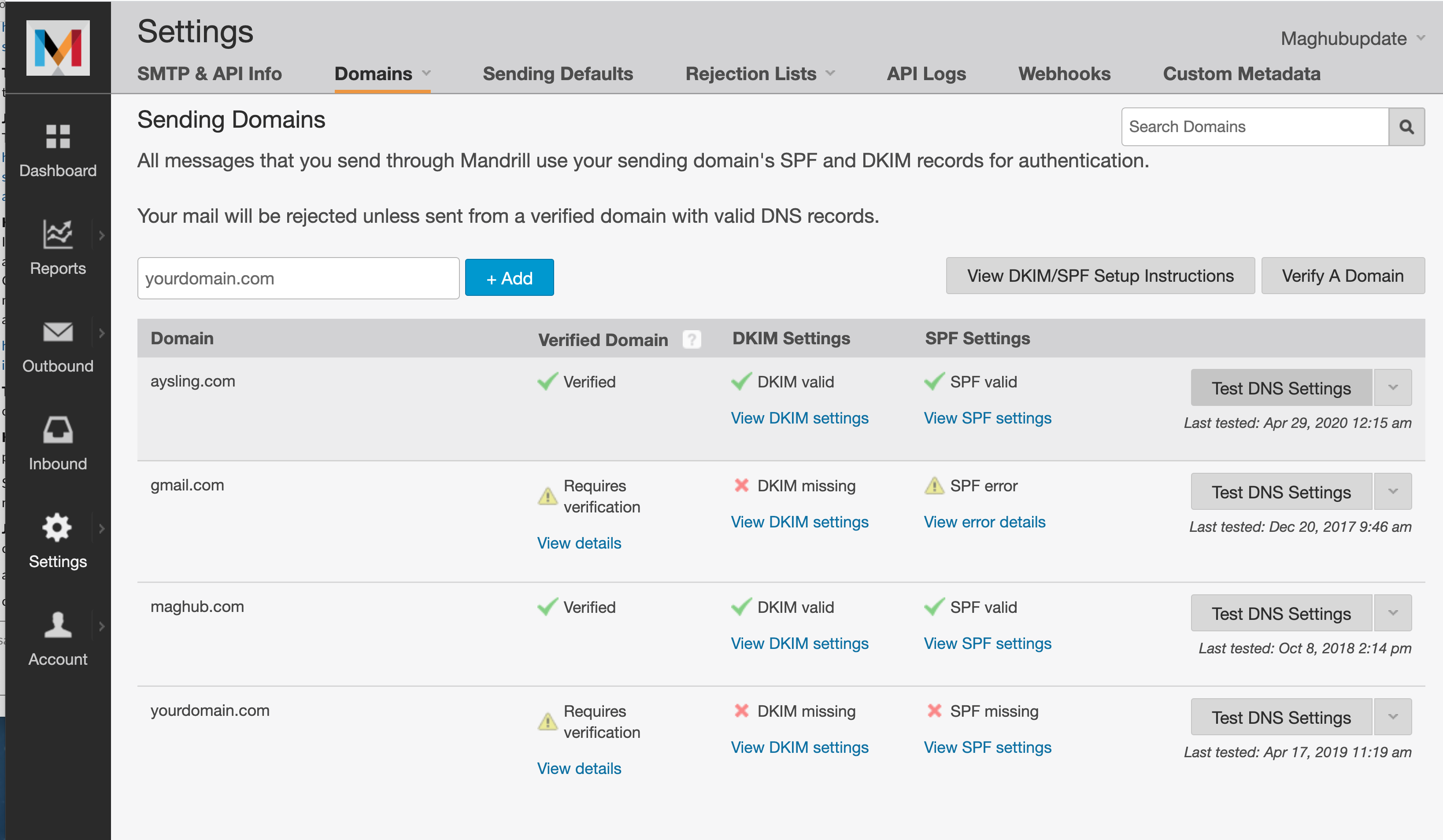The height and width of the screenshot is (840, 1443).
Task: Click maghub.com Verified checkmark icon
Action: point(548,607)
